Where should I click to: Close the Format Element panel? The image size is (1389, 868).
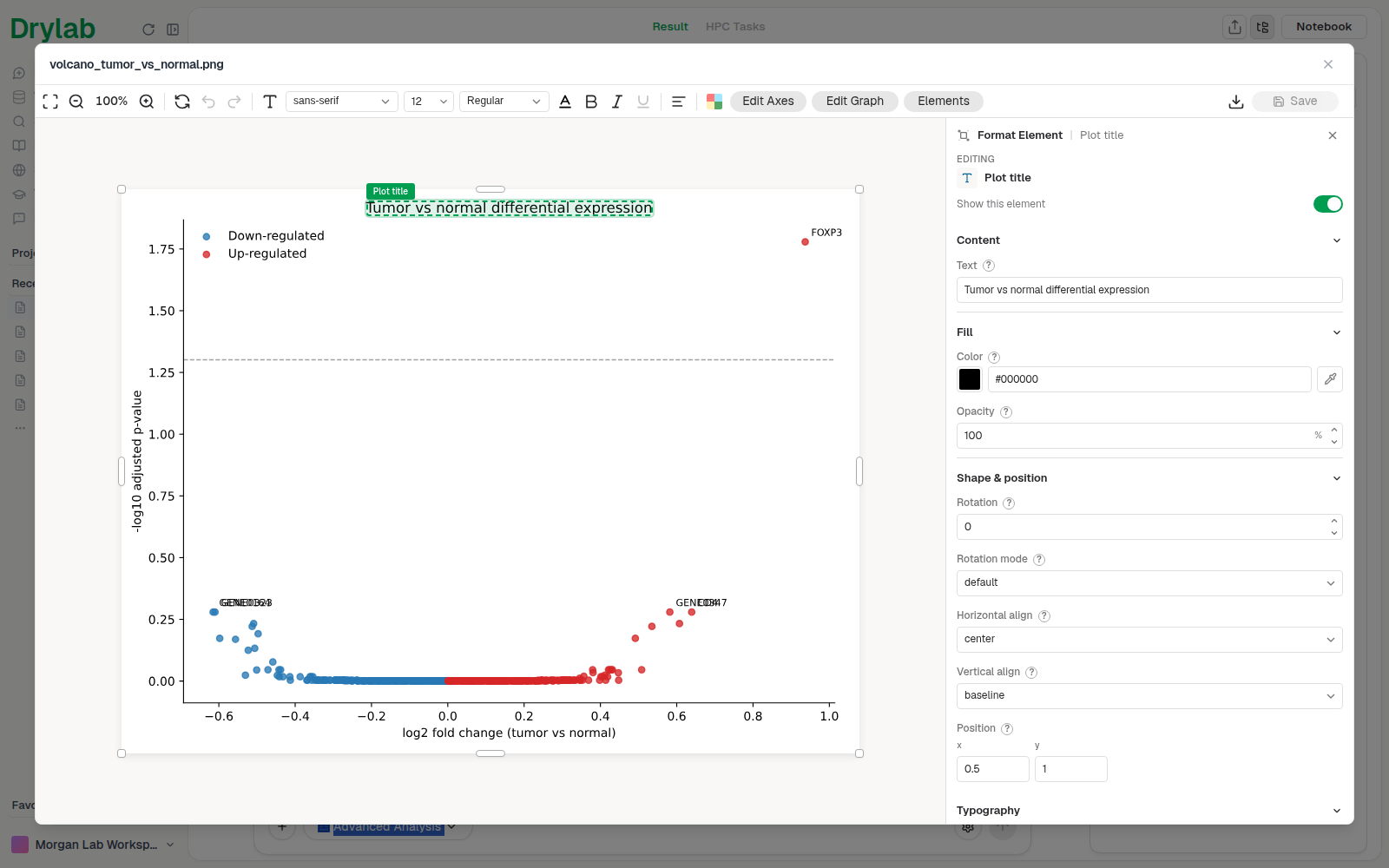point(1333,135)
